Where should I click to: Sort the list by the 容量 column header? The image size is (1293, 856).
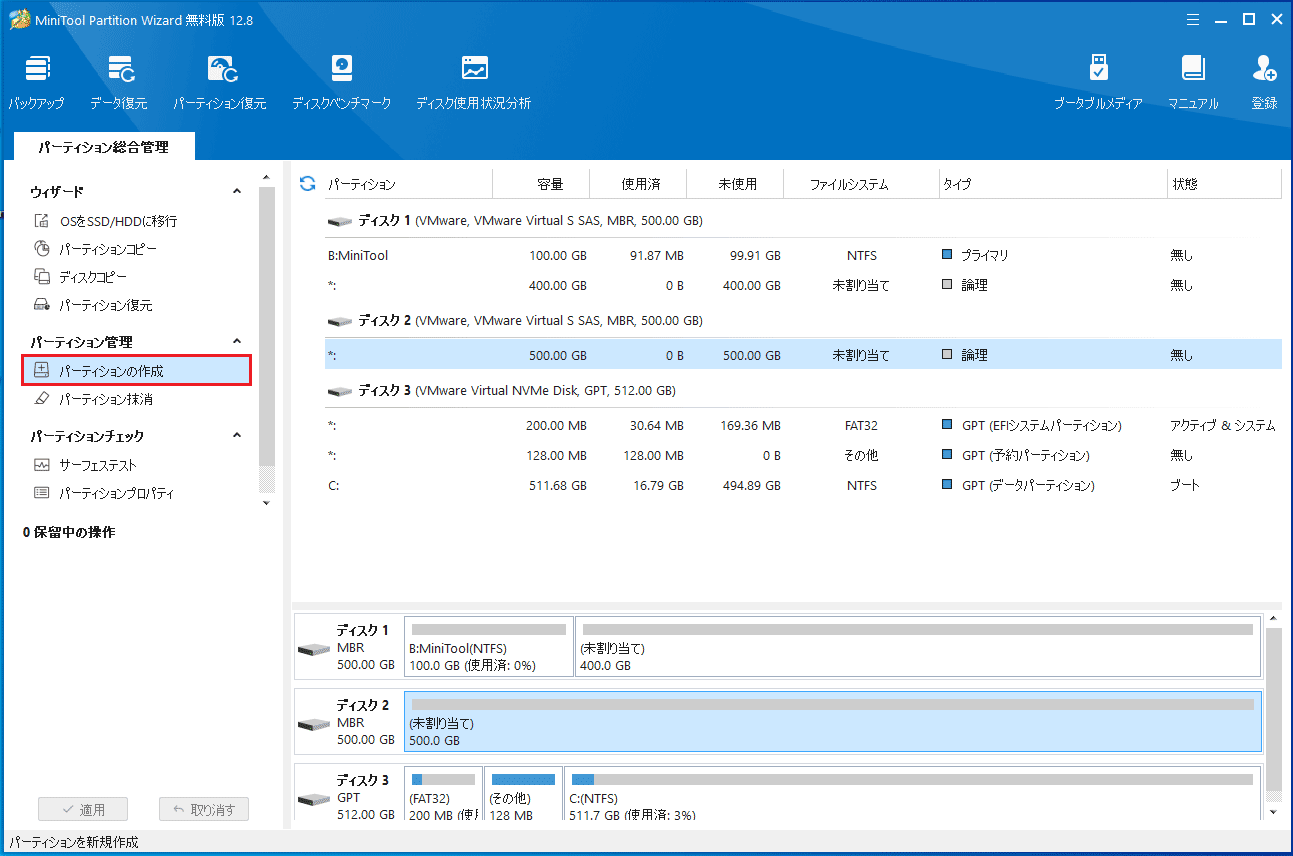[549, 184]
